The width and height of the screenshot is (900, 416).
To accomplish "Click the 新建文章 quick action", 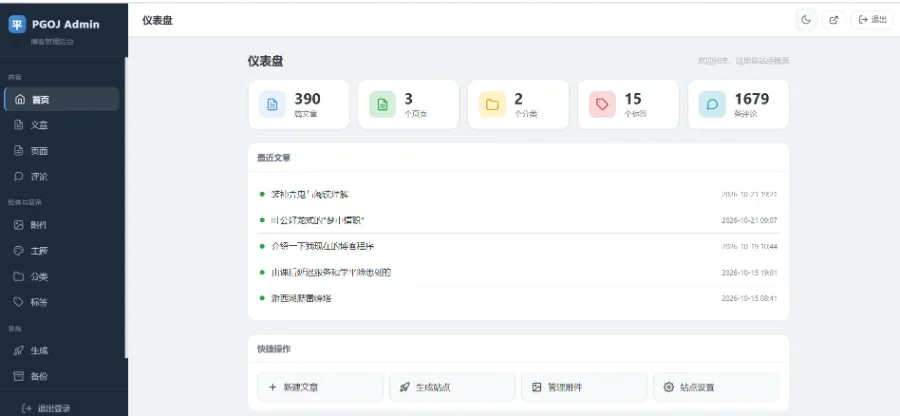I will (320, 387).
